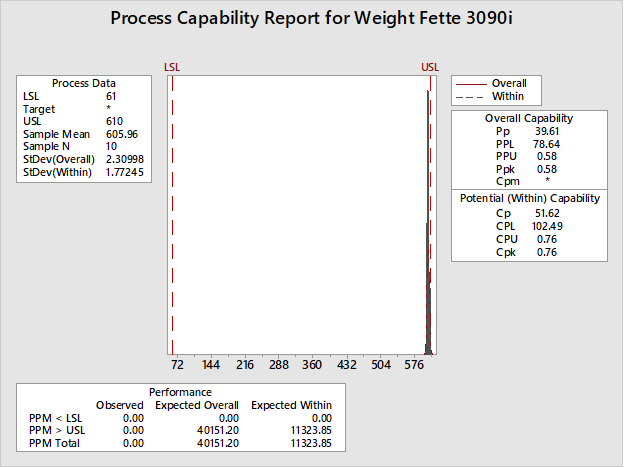Click the 'Process Data' heading
The width and height of the screenshot is (624, 468).
coord(84,83)
